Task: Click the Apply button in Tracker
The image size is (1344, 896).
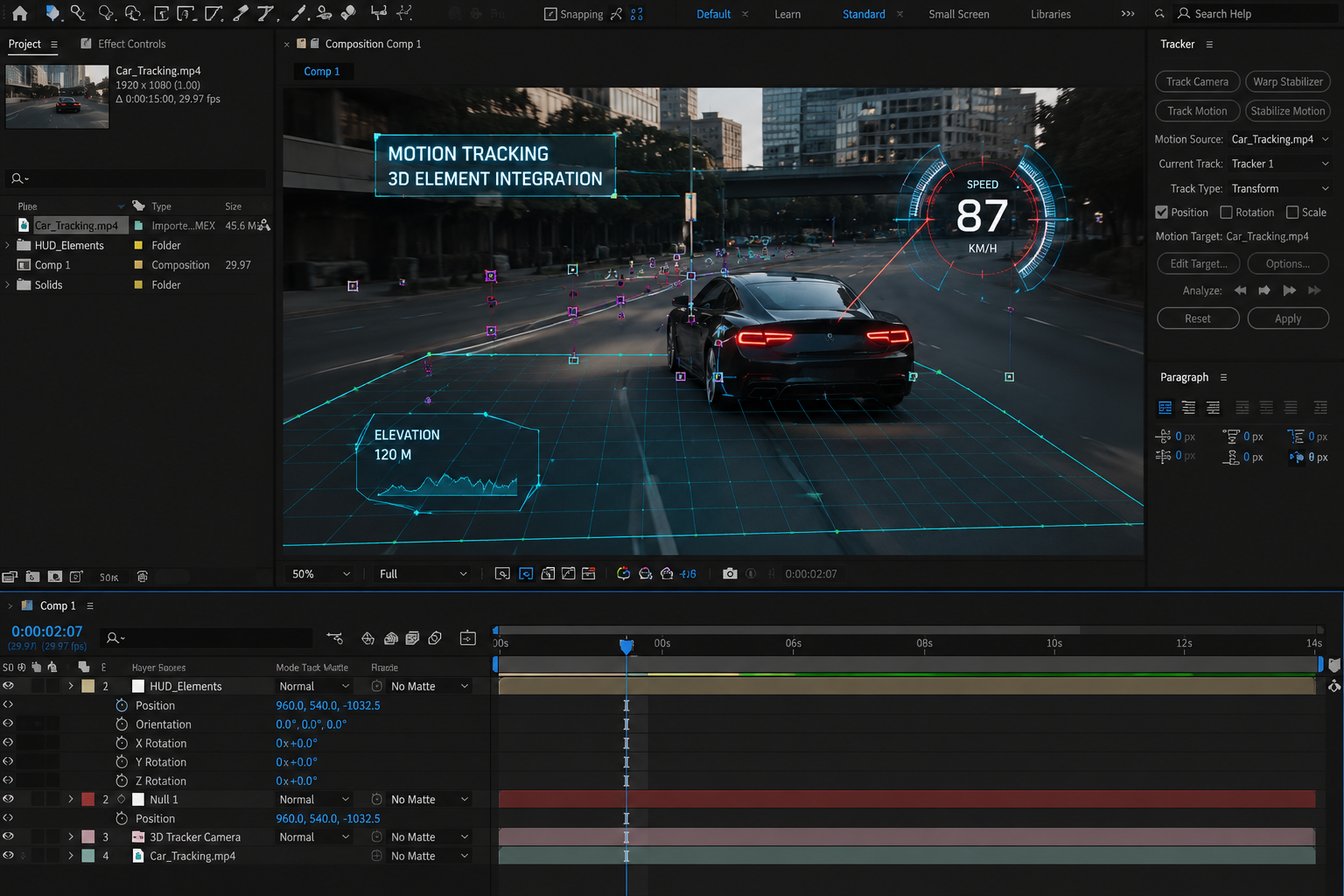Action: coord(1288,318)
